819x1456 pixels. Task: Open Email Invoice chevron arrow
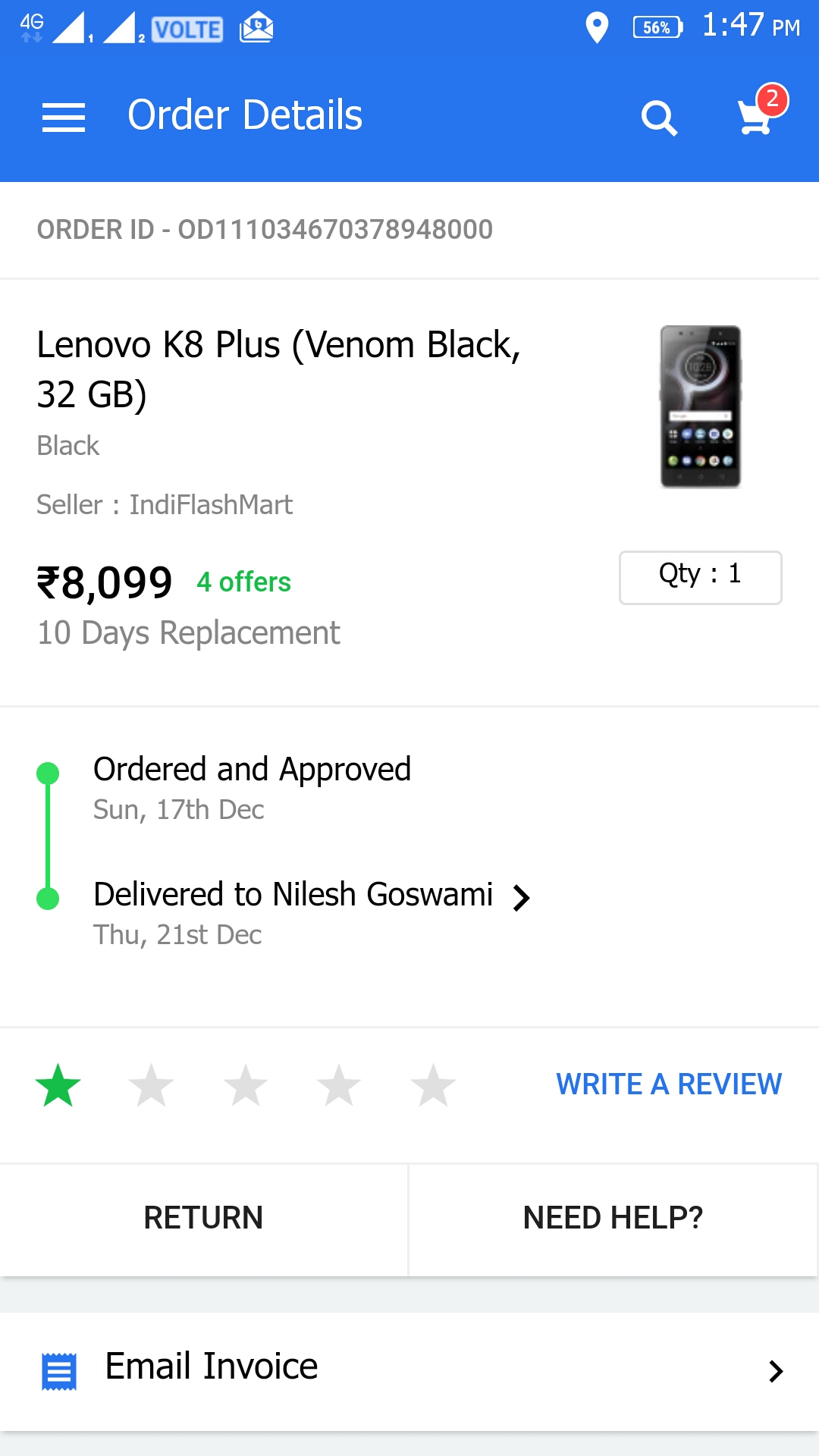[775, 1371]
